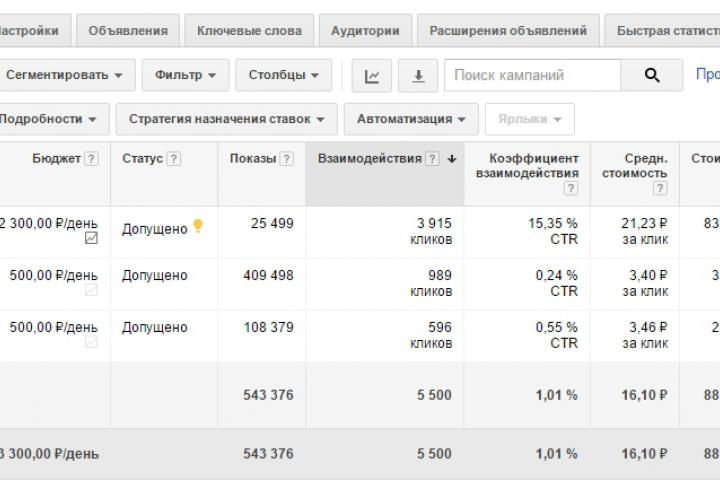
Task: Switch to the Объявления tab
Action: [x=128, y=31]
